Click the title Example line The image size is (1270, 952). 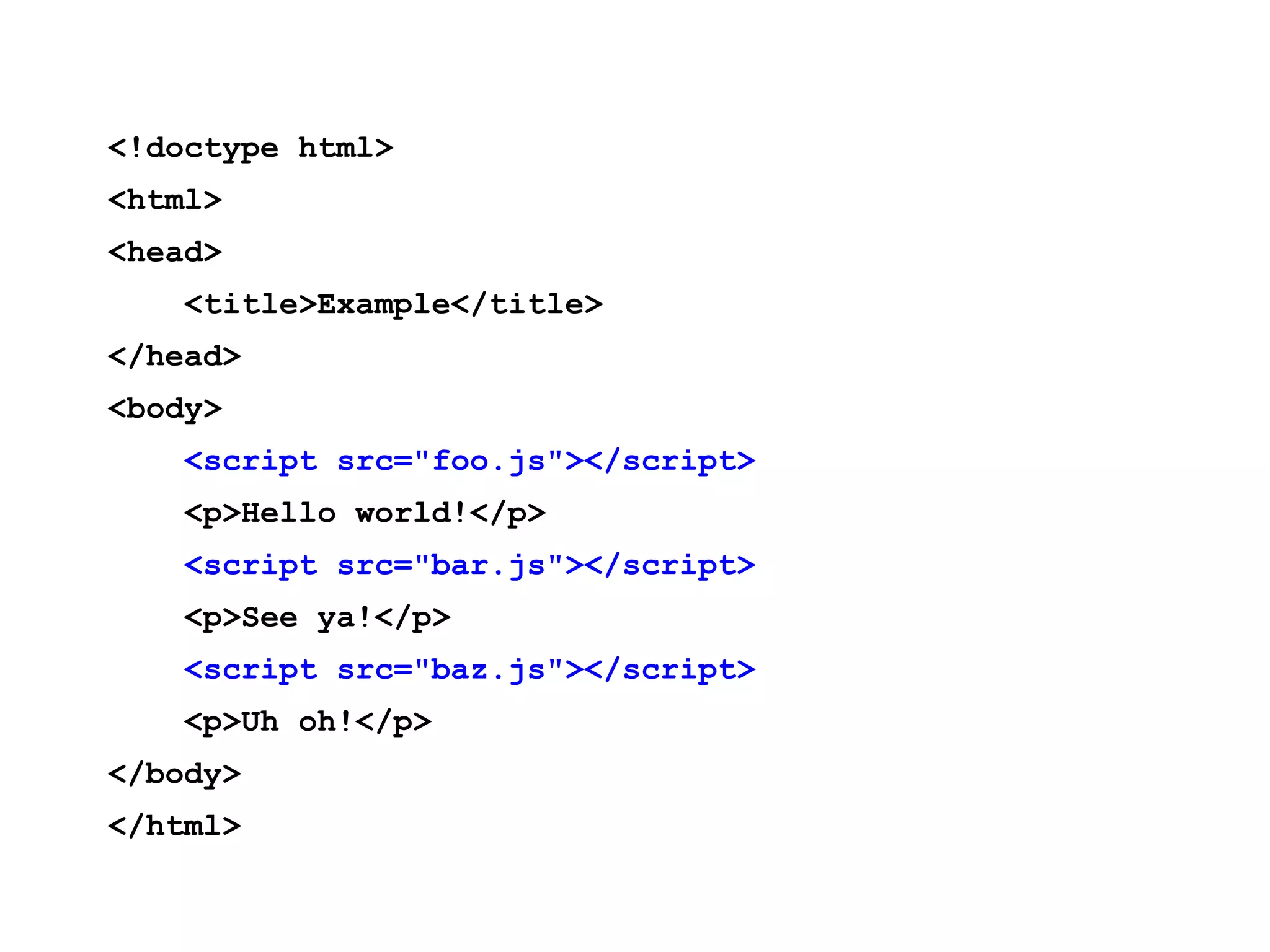tap(393, 305)
